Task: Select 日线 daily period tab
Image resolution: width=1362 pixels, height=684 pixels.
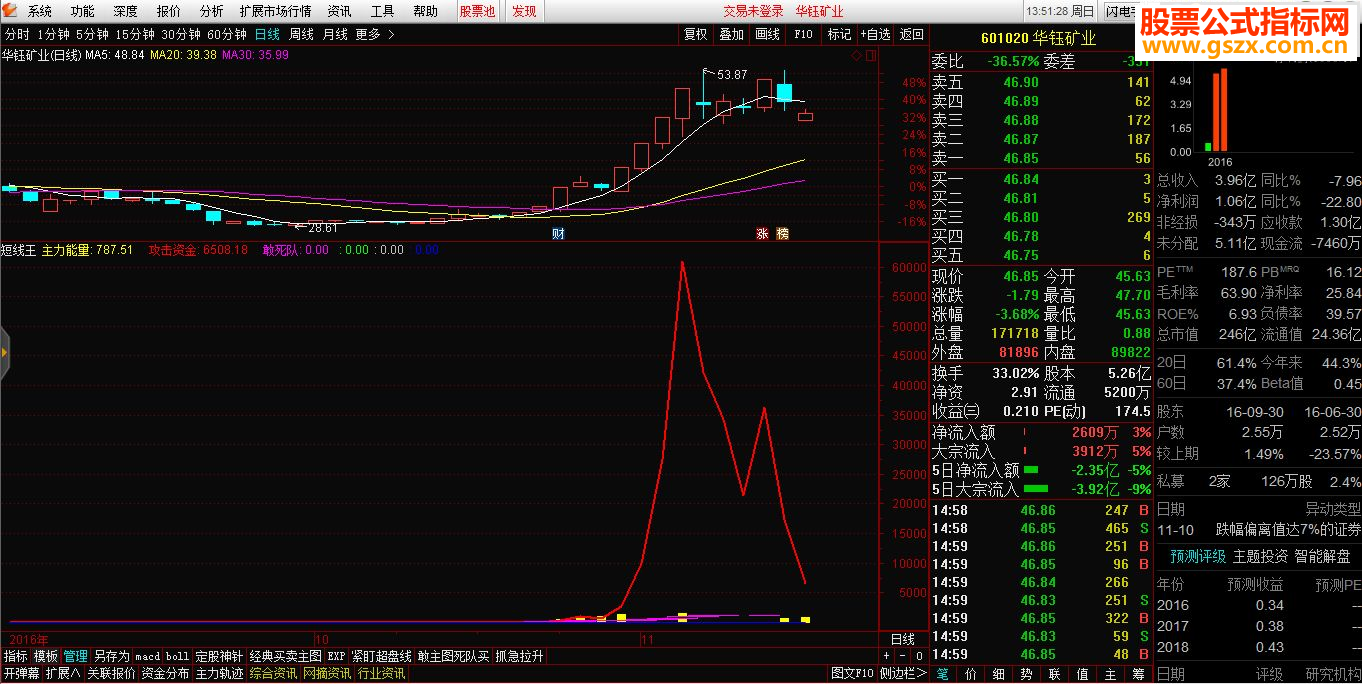Action: [267, 34]
